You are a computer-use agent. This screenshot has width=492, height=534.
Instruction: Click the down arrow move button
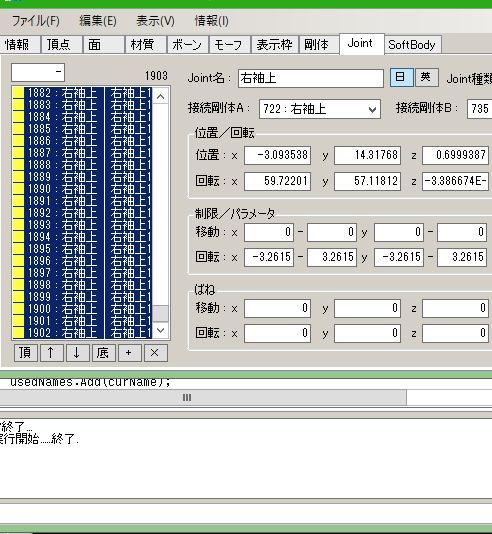(77, 353)
